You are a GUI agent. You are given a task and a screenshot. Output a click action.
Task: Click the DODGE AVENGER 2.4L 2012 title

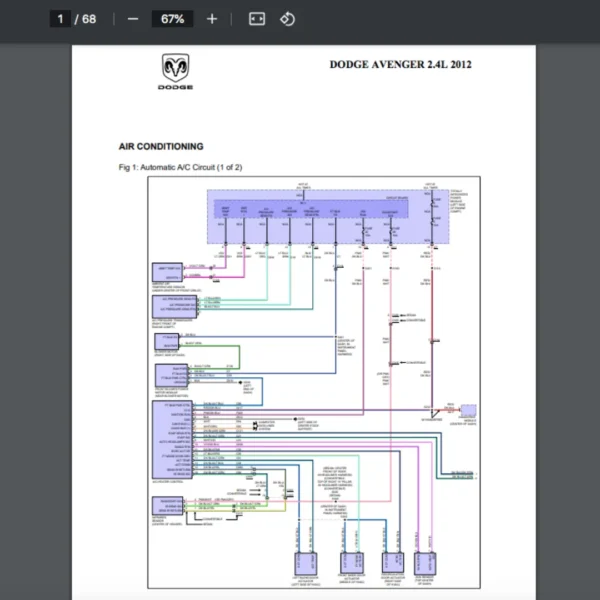(x=400, y=65)
